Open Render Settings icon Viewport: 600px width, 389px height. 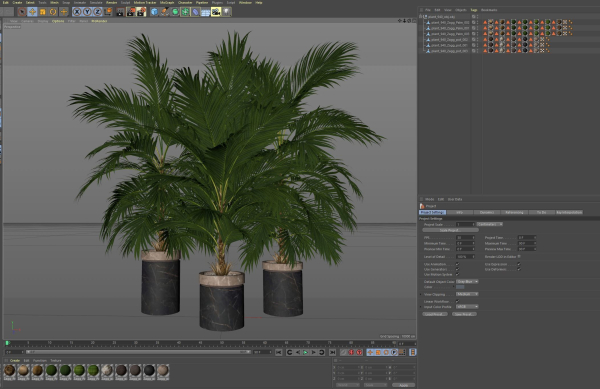click(x=141, y=12)
